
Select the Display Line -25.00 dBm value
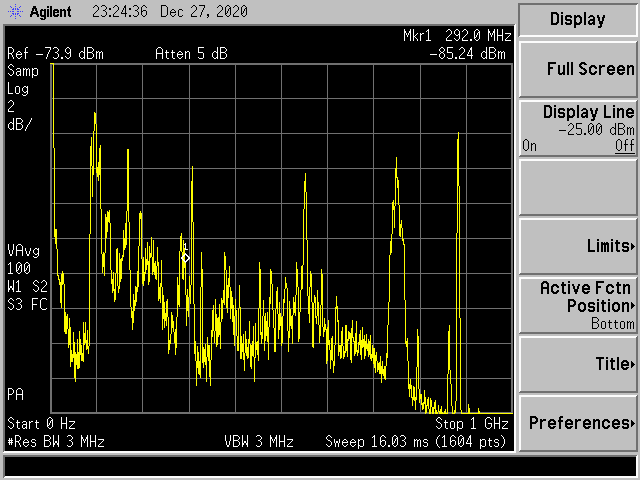pos(595,130)
